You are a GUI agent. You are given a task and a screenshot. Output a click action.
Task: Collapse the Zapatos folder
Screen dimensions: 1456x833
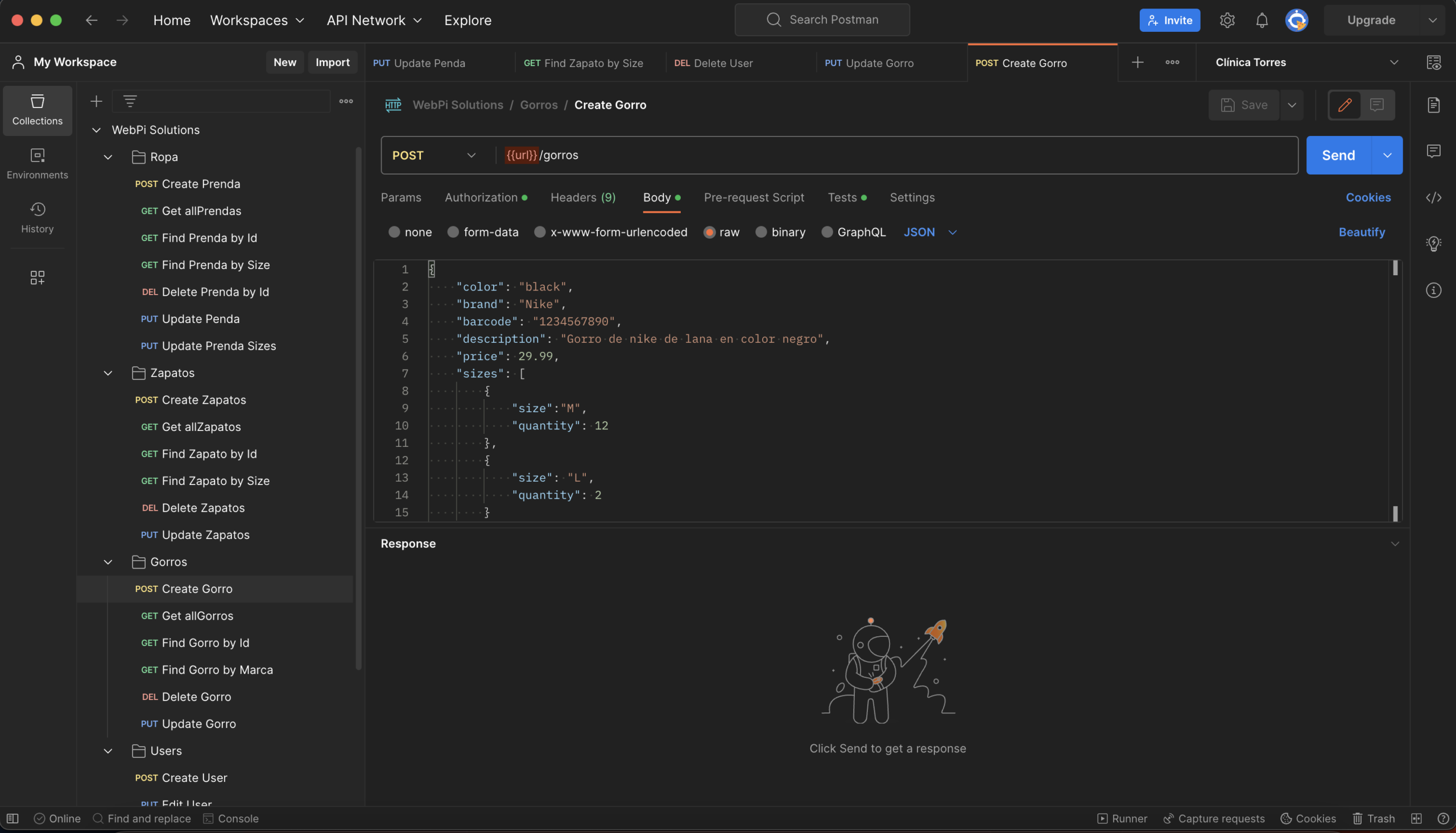pos(107,373)
